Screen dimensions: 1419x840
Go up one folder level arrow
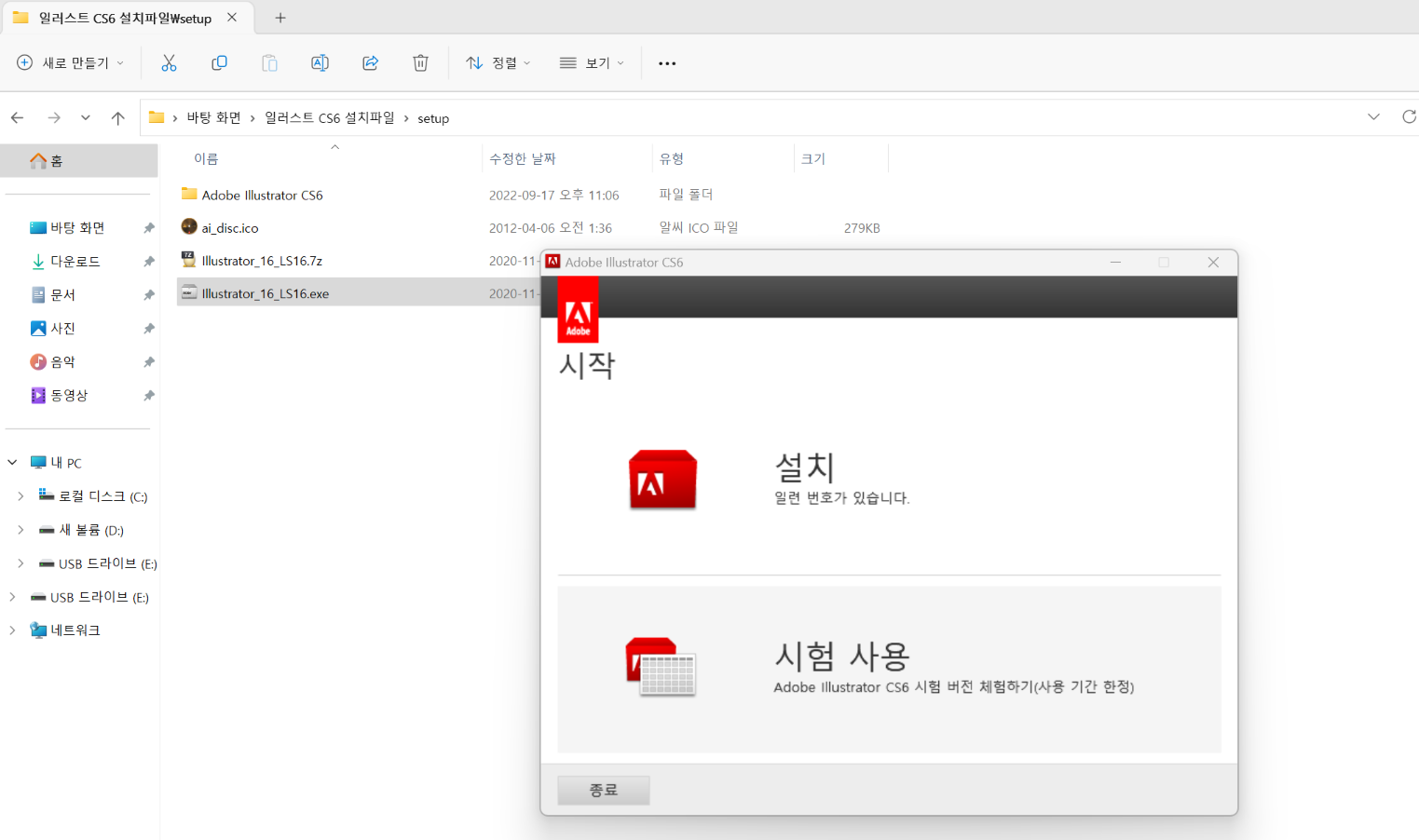pos(117,118)
